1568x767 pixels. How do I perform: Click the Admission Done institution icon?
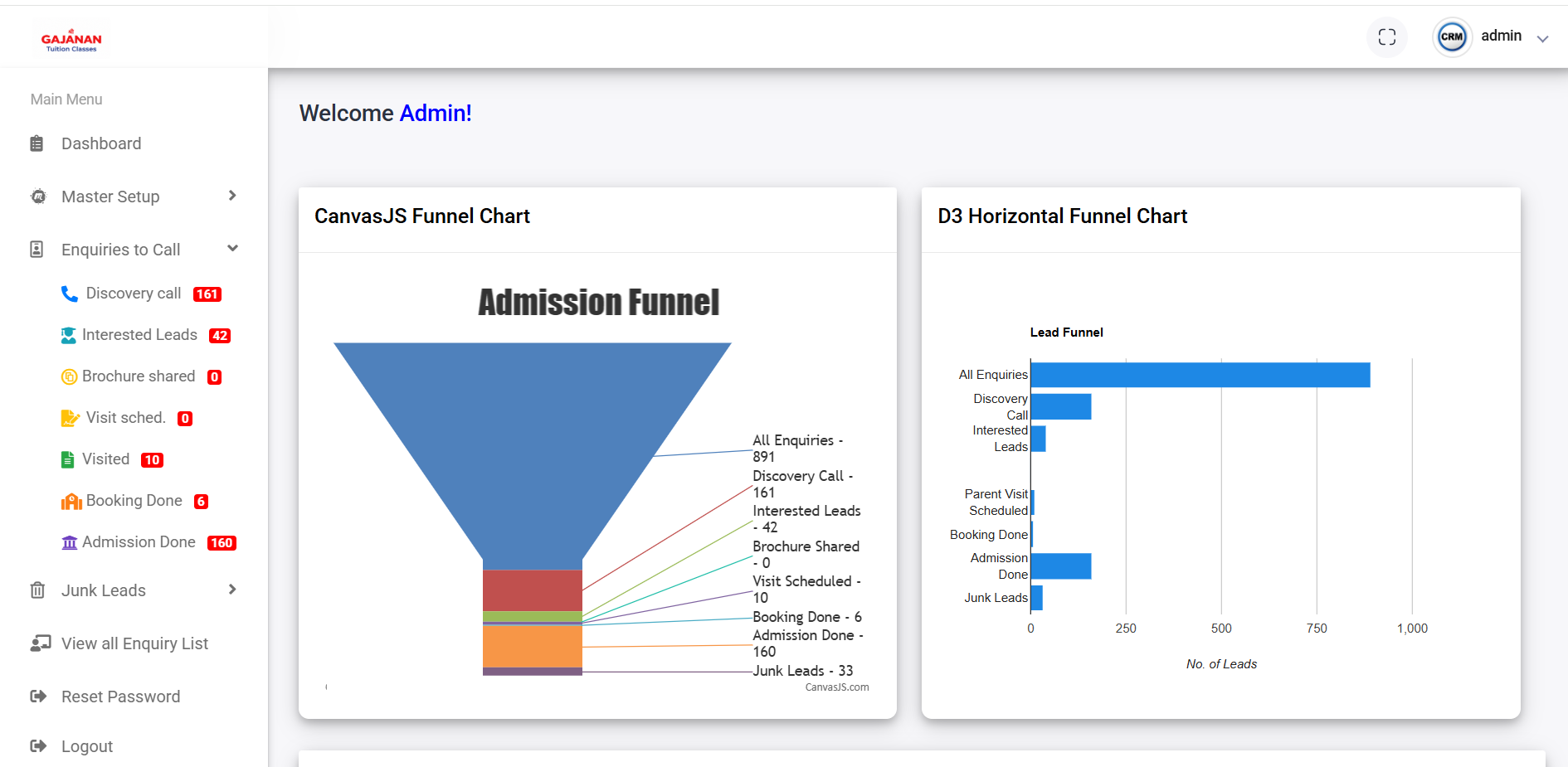(70, 542)
